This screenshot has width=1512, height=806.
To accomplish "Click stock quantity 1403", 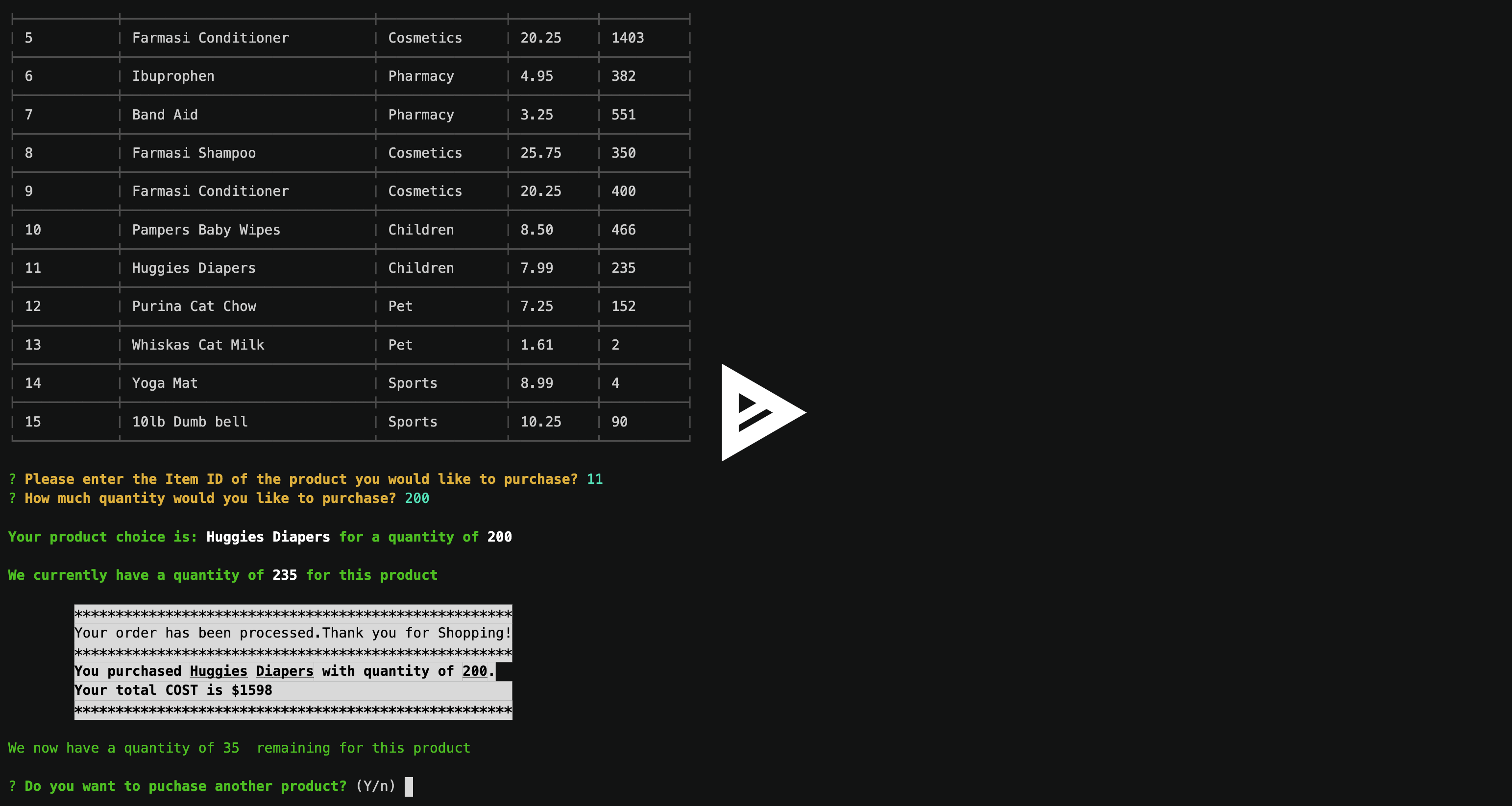I will click(x=628, y=38).
